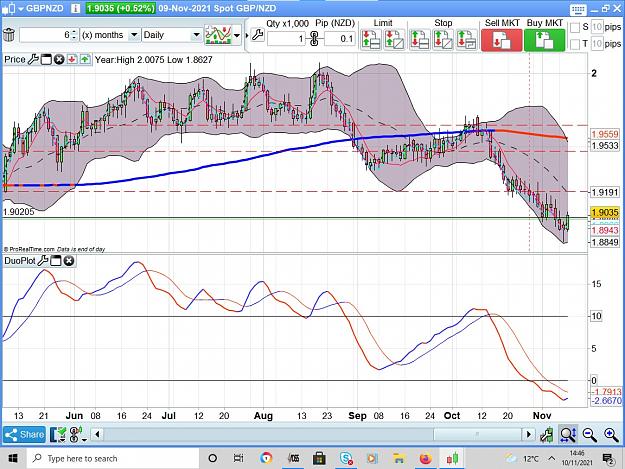Image resolution: width=625 pixels, height=469 pixels.
Task: Click the auto-fit vertical zoom icon
Action: pyautogui.click(x=567, y=434)
